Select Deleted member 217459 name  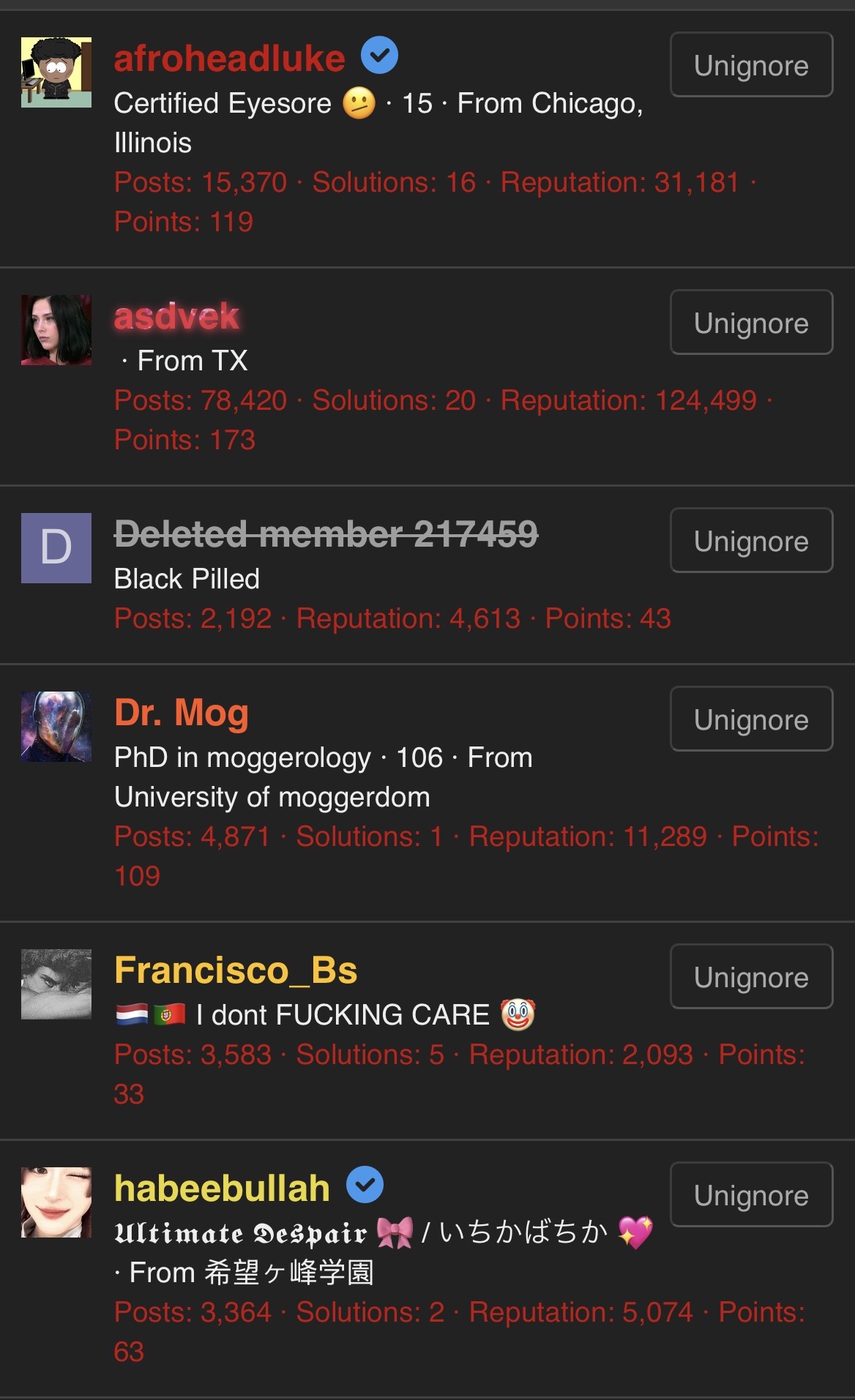326,534
